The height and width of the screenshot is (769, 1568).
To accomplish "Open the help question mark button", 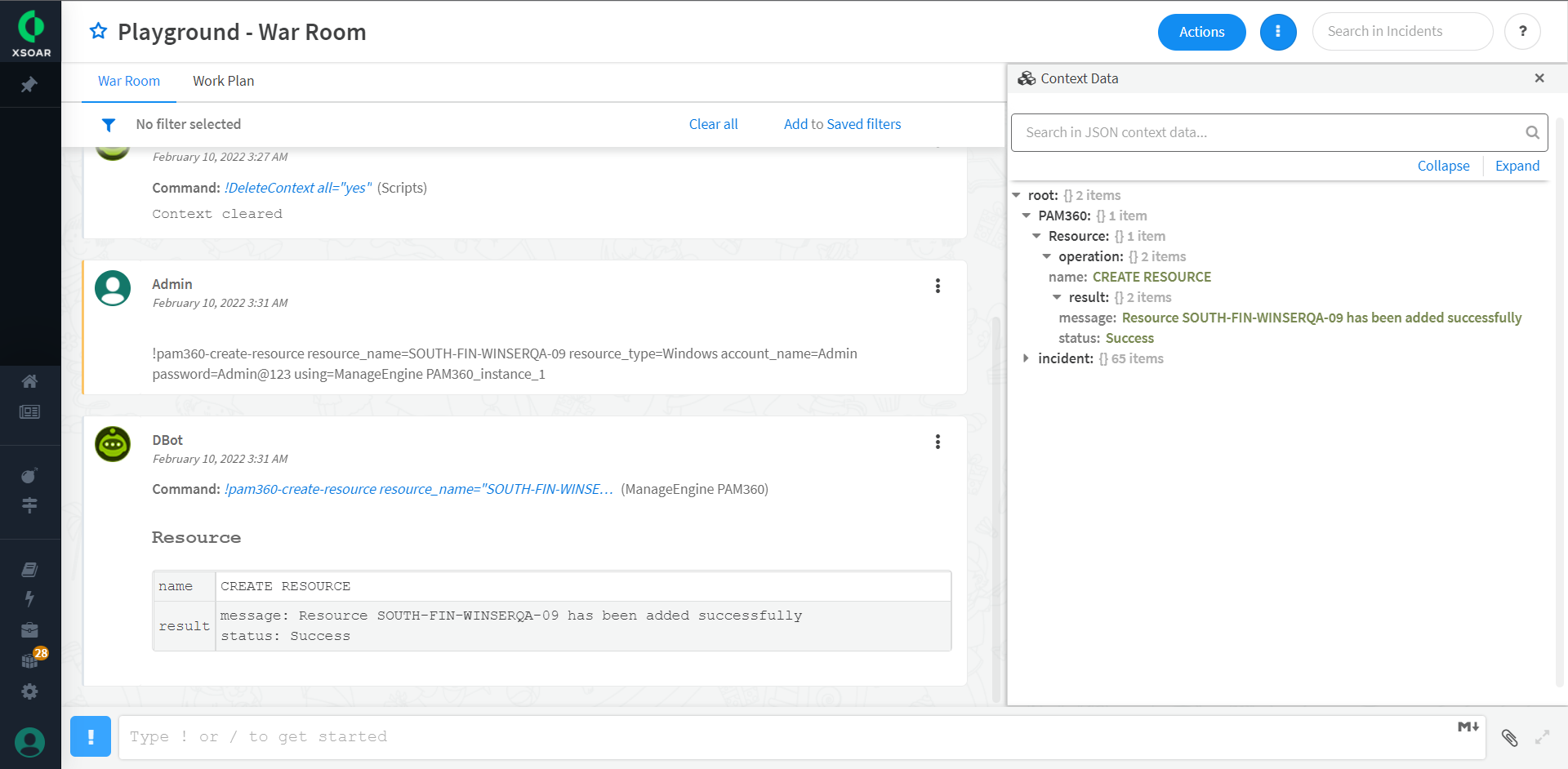I will [x=1522, y=32].
